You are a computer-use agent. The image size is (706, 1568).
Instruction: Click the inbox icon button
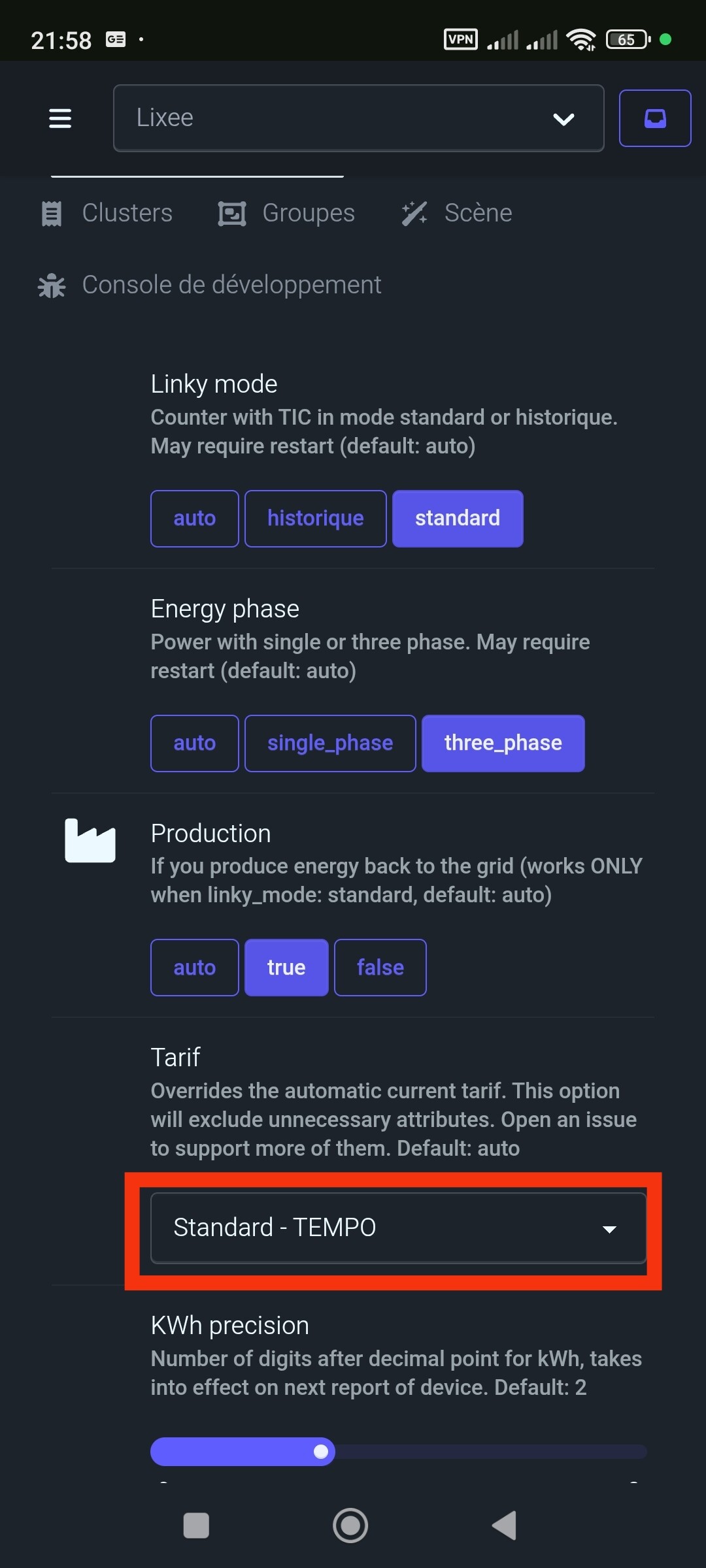(x=655, y=118)
